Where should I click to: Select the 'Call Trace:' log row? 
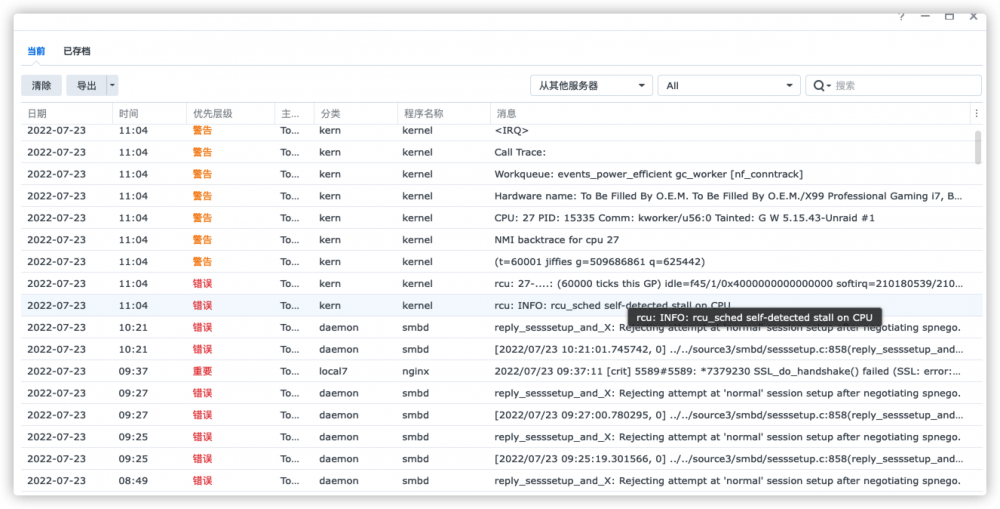(501, 152)
